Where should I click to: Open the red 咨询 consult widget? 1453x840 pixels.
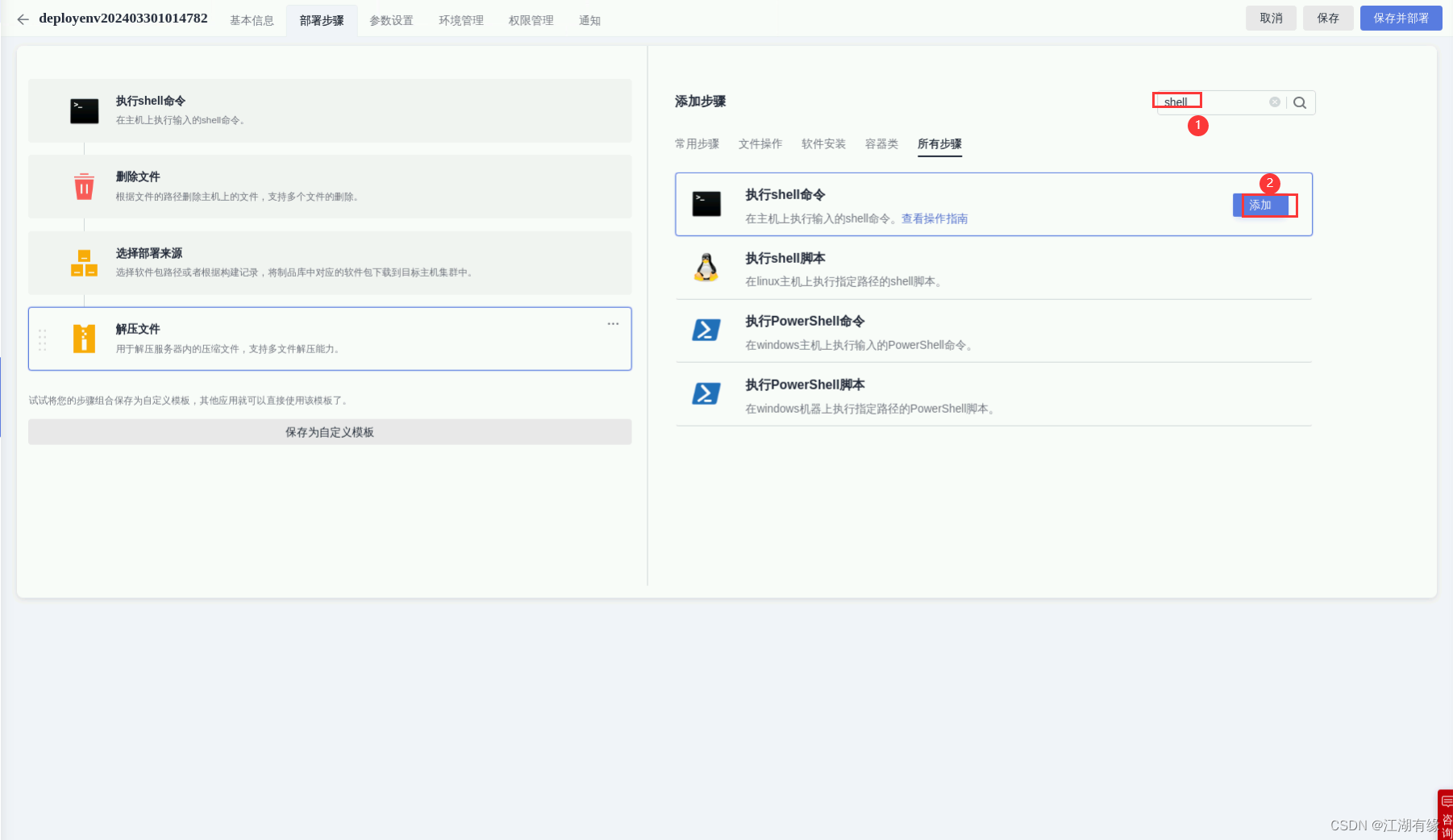point(1446,814)
